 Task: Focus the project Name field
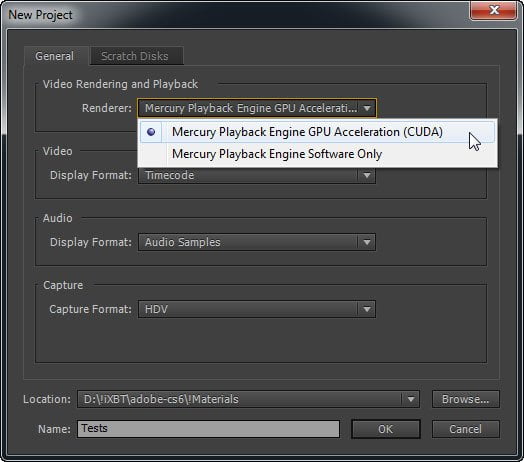tap(208, 429)
